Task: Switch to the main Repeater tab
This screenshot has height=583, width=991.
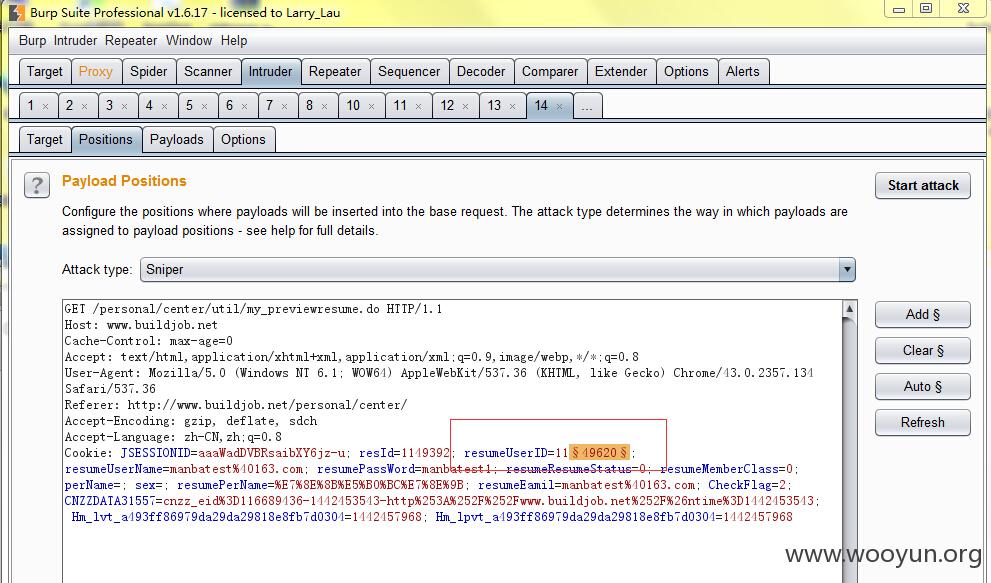Action: point(335,71)
